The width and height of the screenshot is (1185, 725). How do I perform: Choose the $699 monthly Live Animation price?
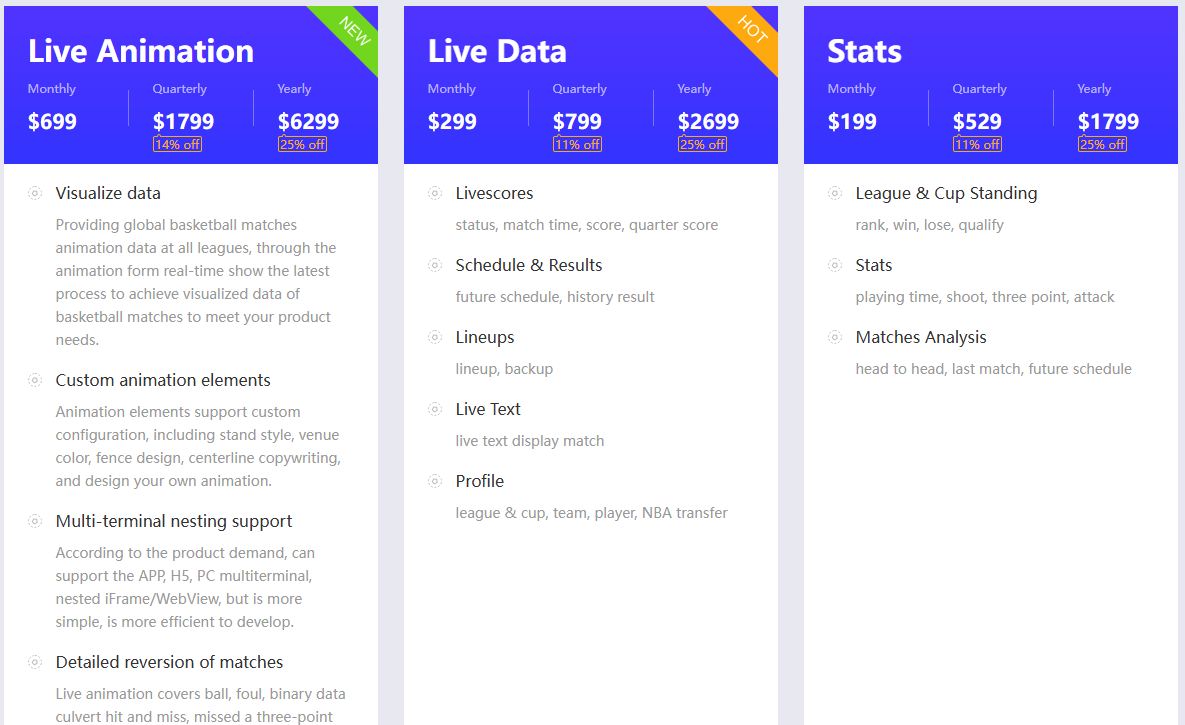52,122
